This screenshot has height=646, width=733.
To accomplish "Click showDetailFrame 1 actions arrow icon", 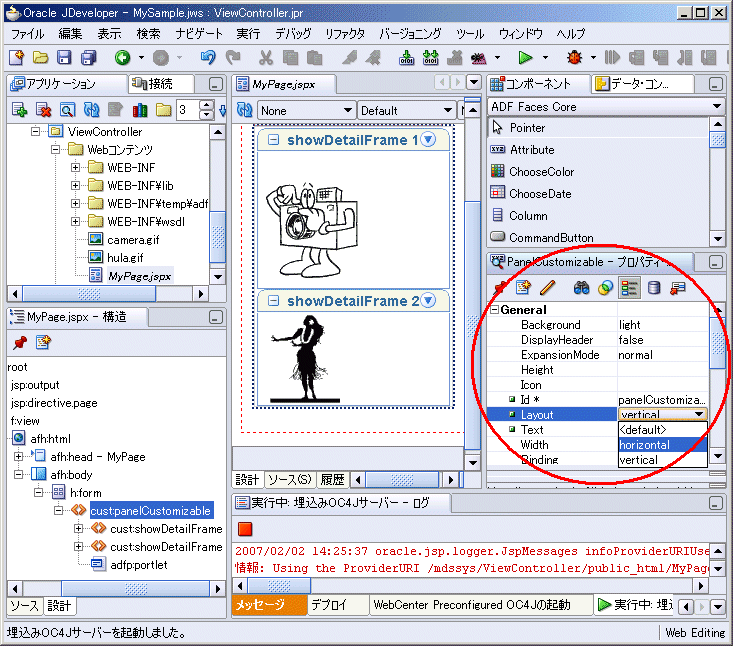I will [x=428, y=139].
